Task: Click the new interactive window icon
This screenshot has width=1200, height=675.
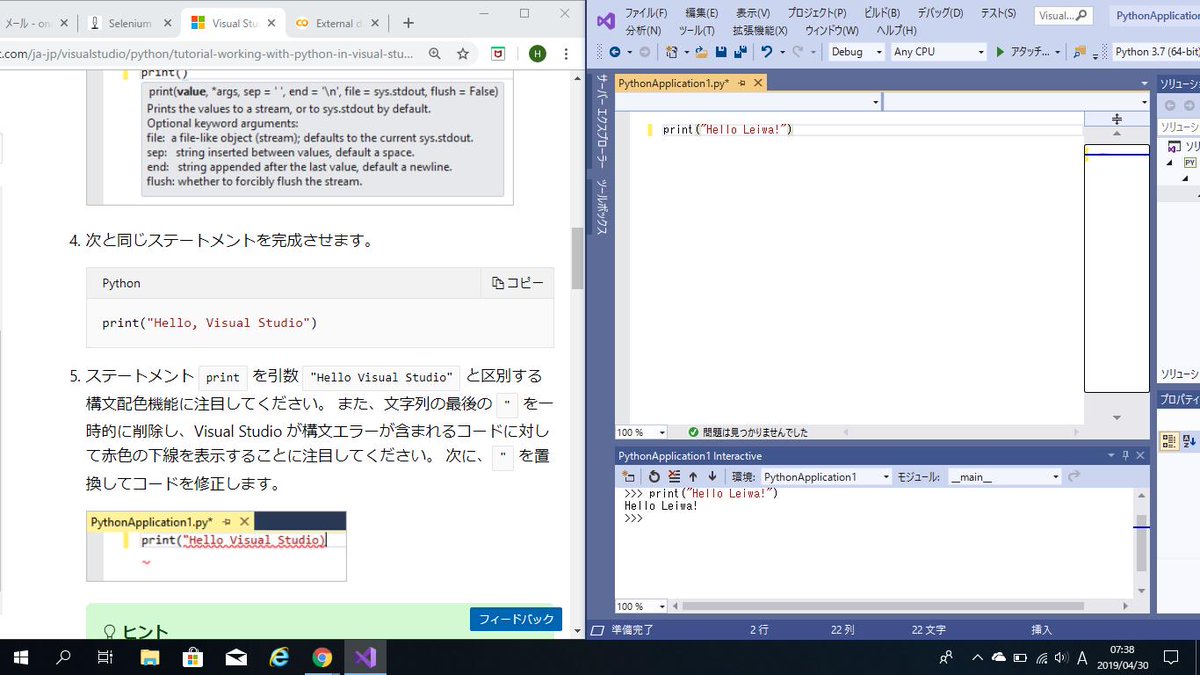Action: click(629, 477)
